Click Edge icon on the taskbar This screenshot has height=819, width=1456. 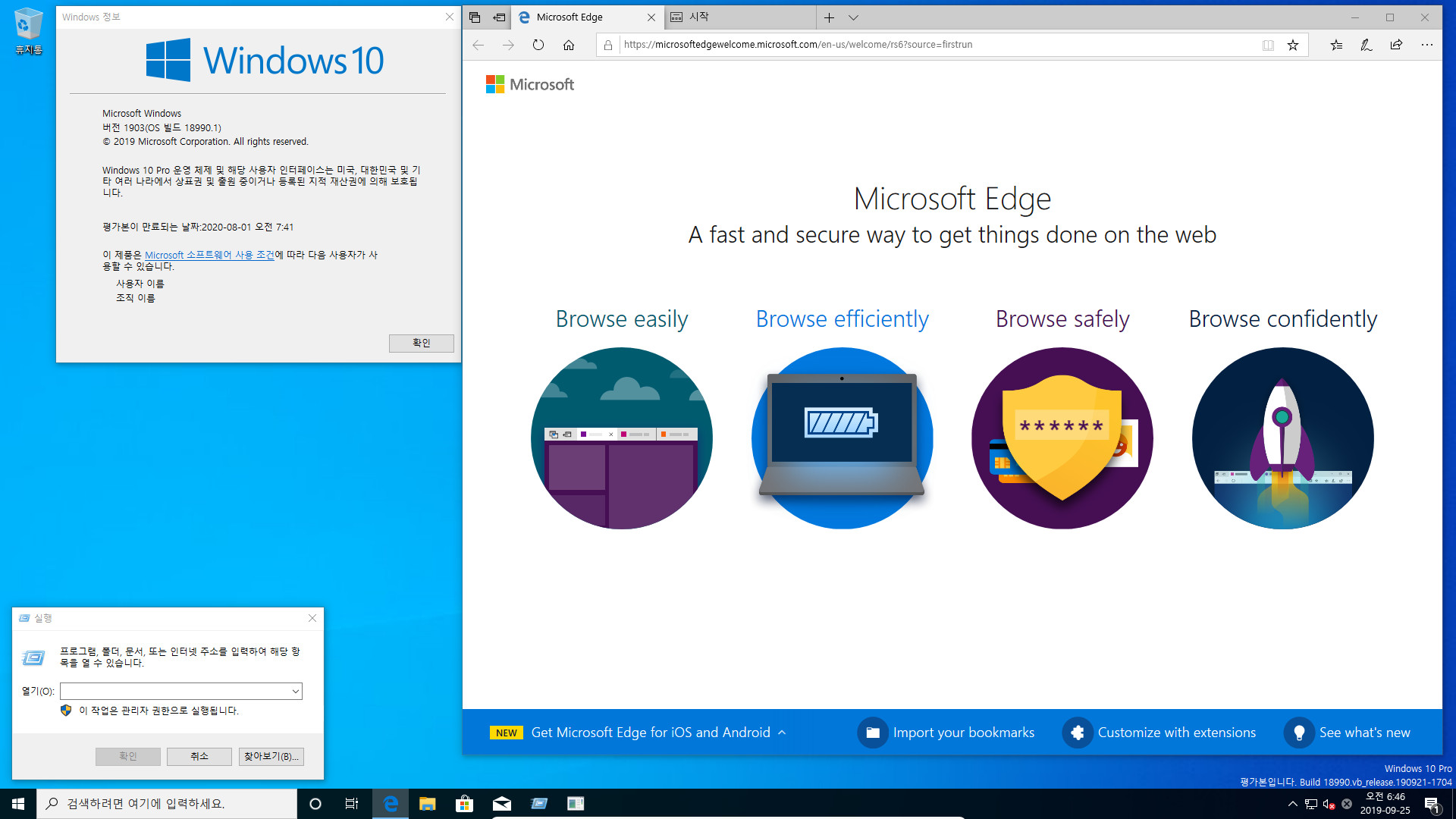click(x=391, y=804)
